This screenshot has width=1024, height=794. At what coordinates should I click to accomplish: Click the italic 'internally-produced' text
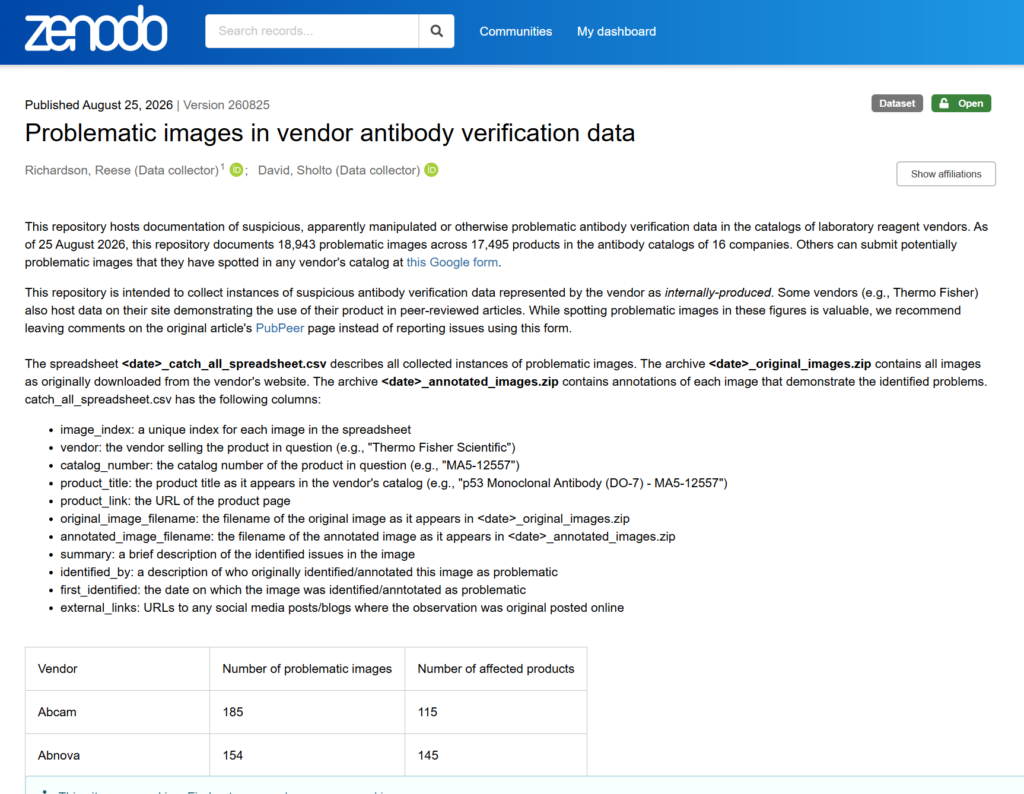tap(718, 293)
